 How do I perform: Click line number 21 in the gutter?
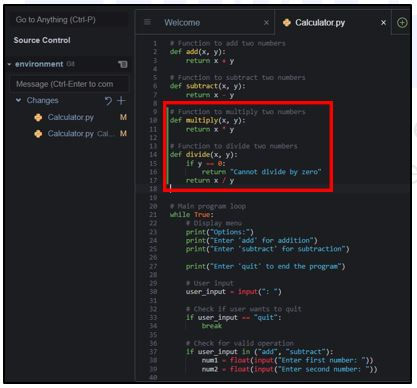pyautogui.click(x=153, y=215)
